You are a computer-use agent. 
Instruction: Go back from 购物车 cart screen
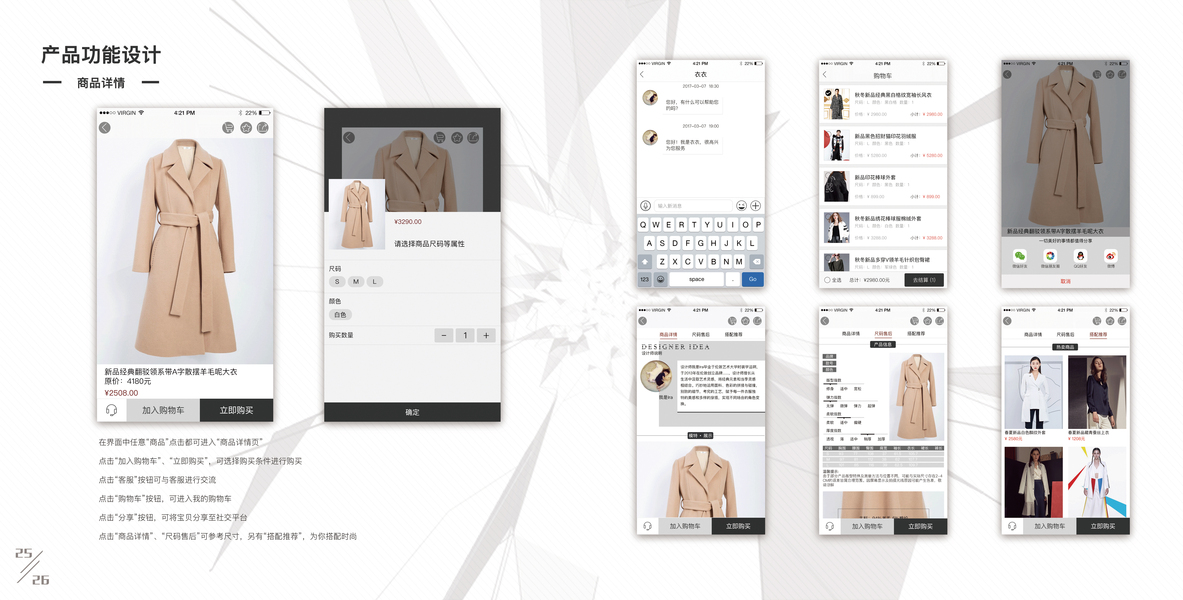point(825,75)
